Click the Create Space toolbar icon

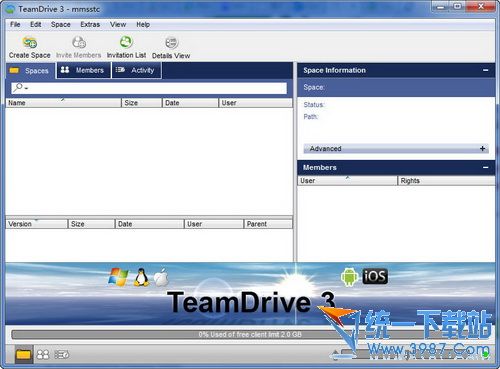30,43
